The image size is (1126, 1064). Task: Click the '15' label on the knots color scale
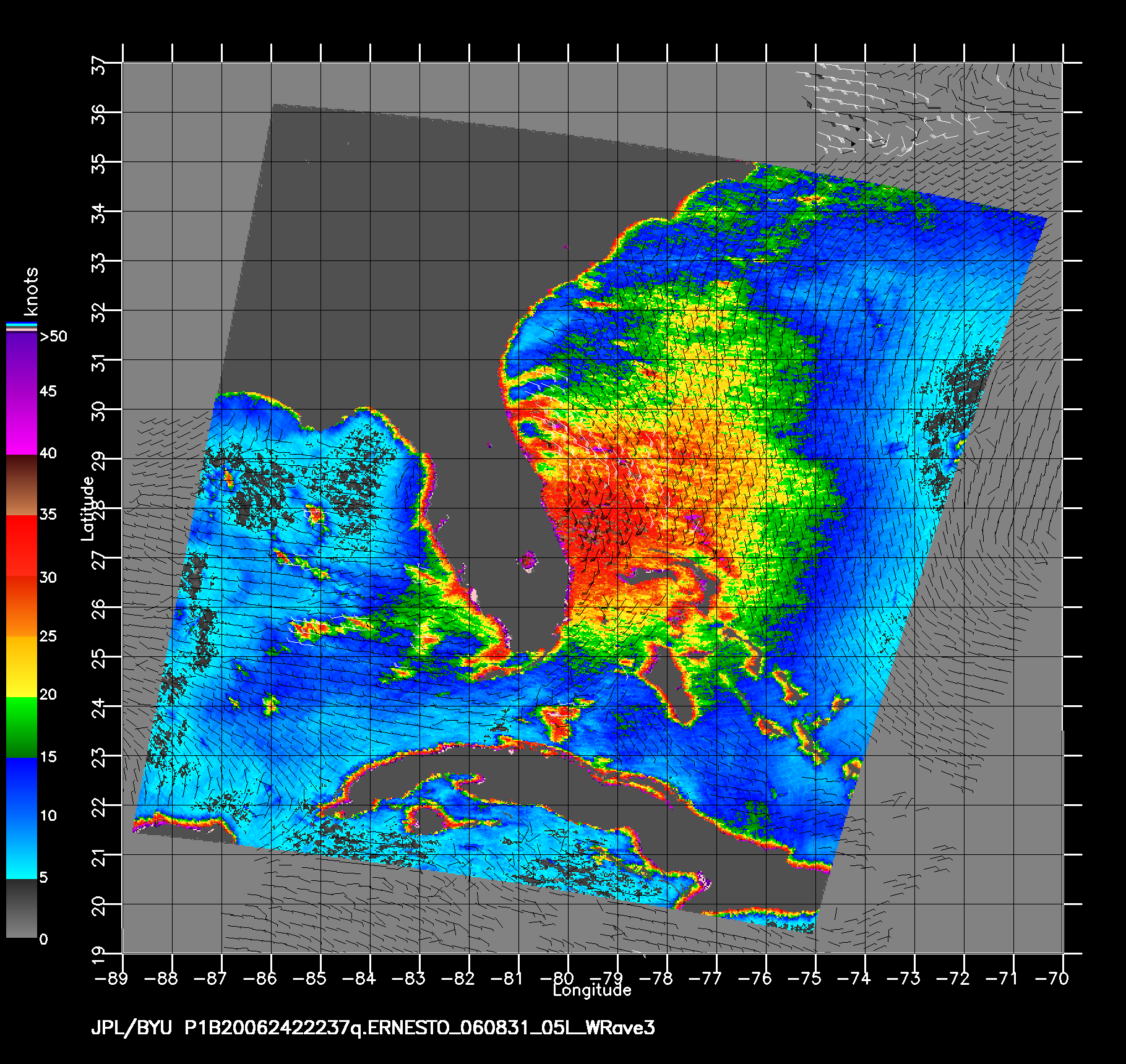[x=48, y=757]
